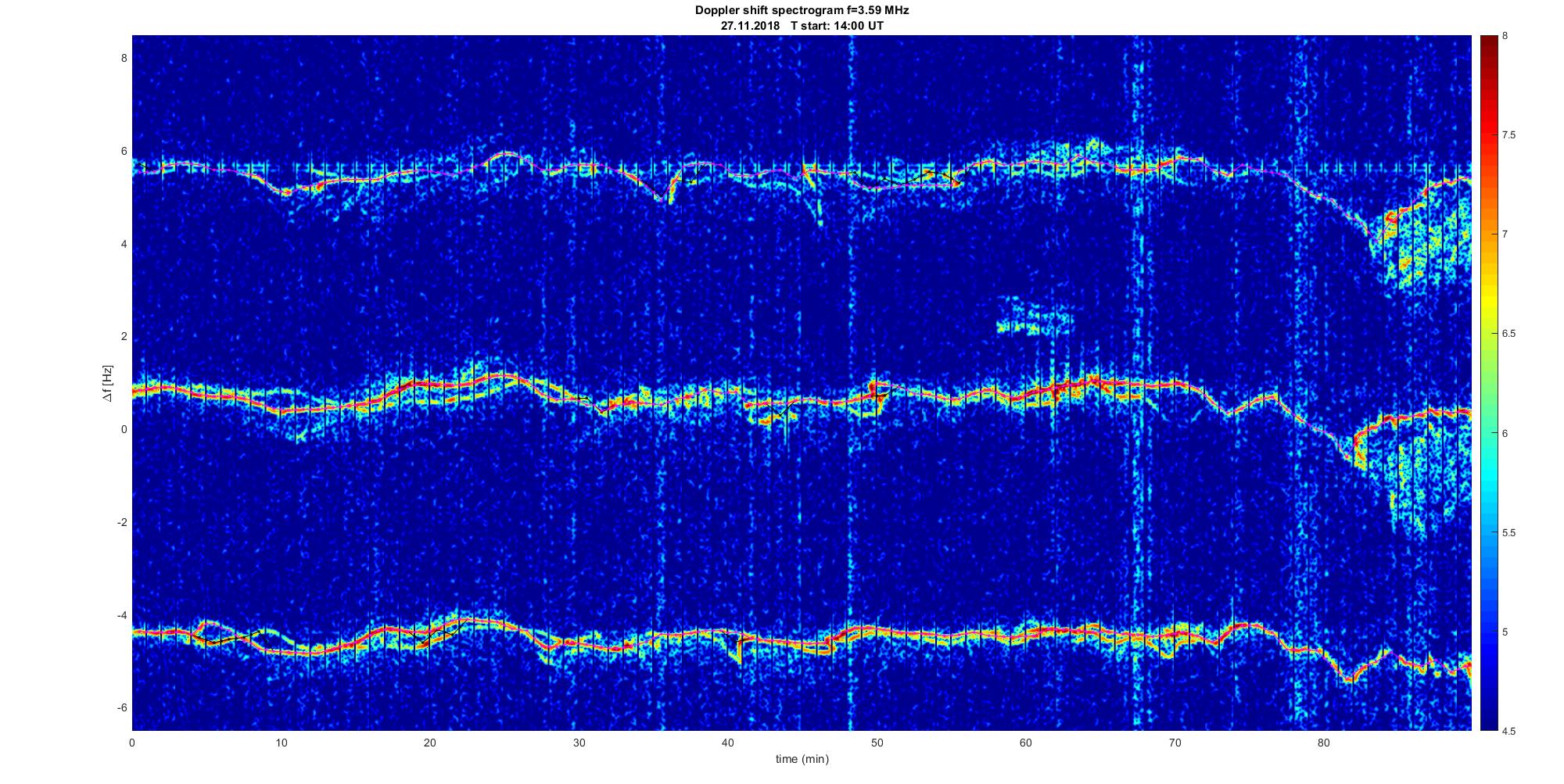Image resolution: width=1564 pixels, height=784 pixels.
Task: Click the x-axis tick label 50
Action: tap(877, 743)
